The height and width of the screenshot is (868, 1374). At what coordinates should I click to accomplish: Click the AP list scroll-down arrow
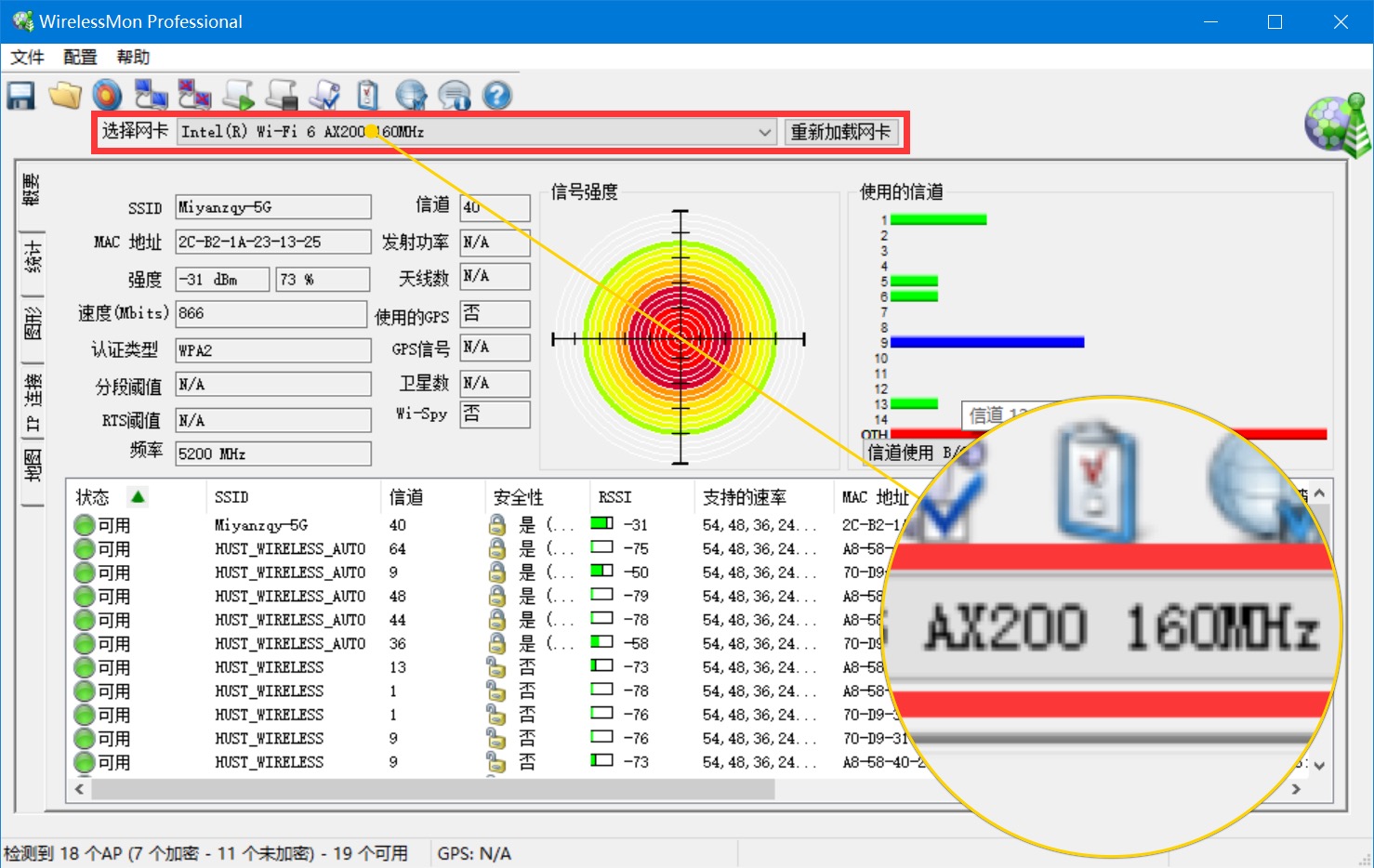coord(1318,766)
